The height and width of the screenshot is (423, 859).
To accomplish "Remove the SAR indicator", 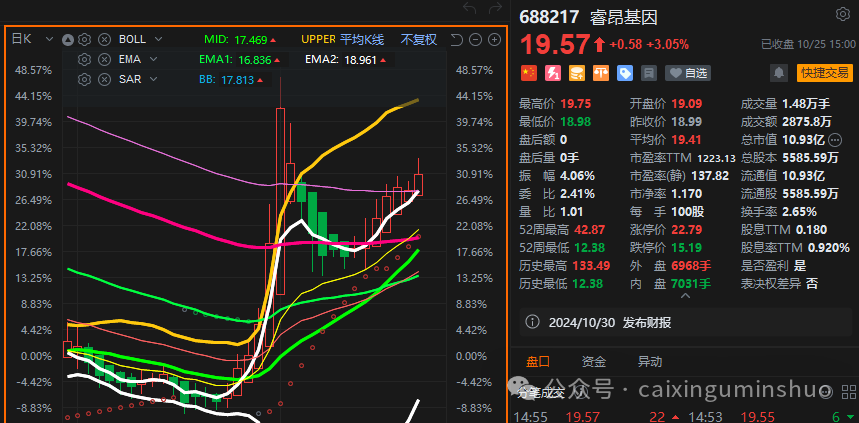I will pyautogui.click(x=104, y=79).
